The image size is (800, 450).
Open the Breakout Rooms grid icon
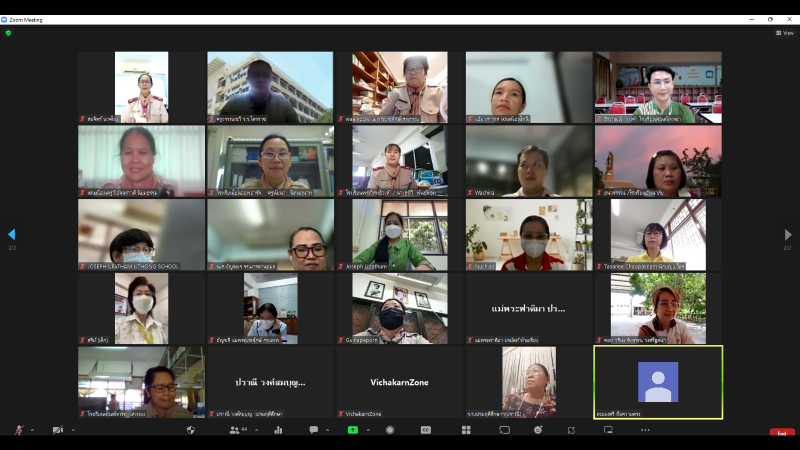tap(466, 430)
